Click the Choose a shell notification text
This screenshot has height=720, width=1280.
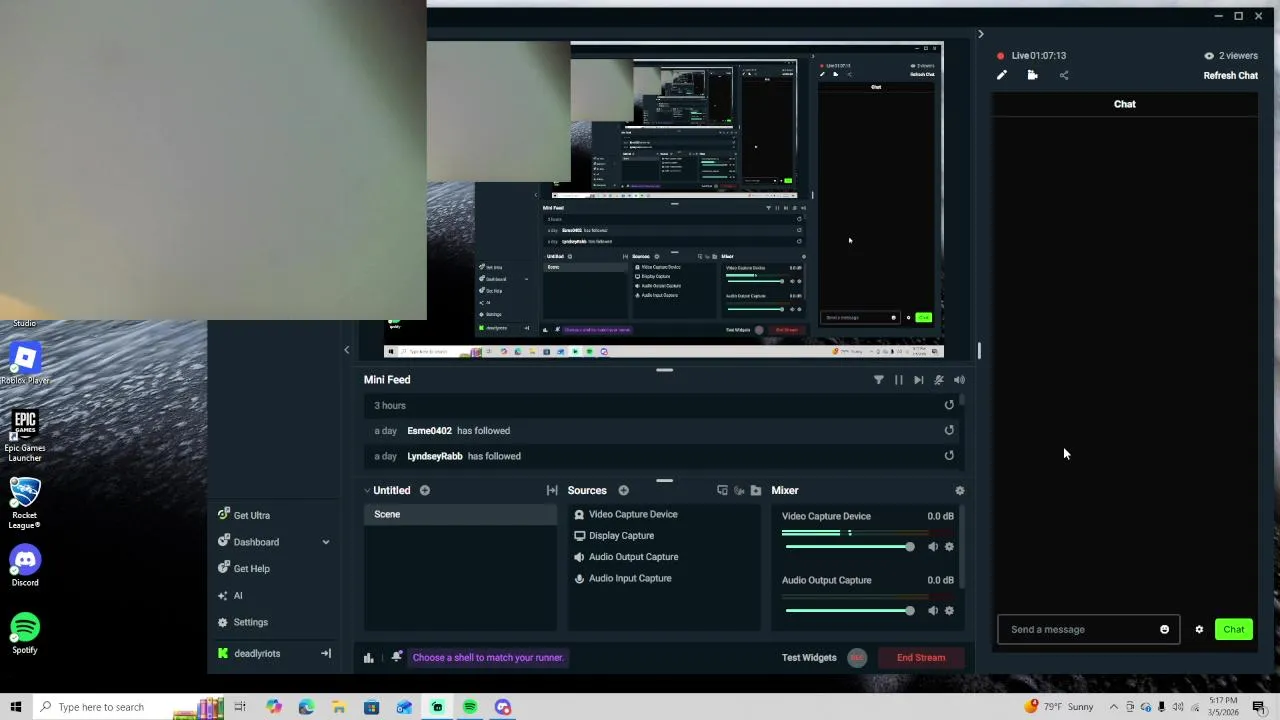488,657
